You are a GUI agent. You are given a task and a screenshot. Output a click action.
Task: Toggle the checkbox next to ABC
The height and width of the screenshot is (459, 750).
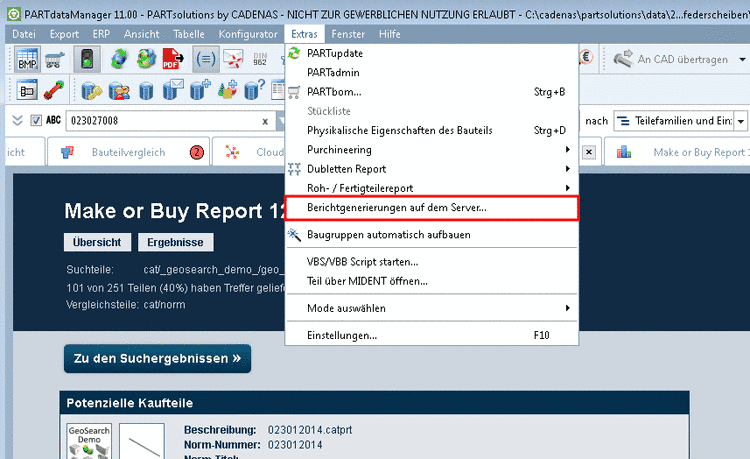(x=36, y=120)
